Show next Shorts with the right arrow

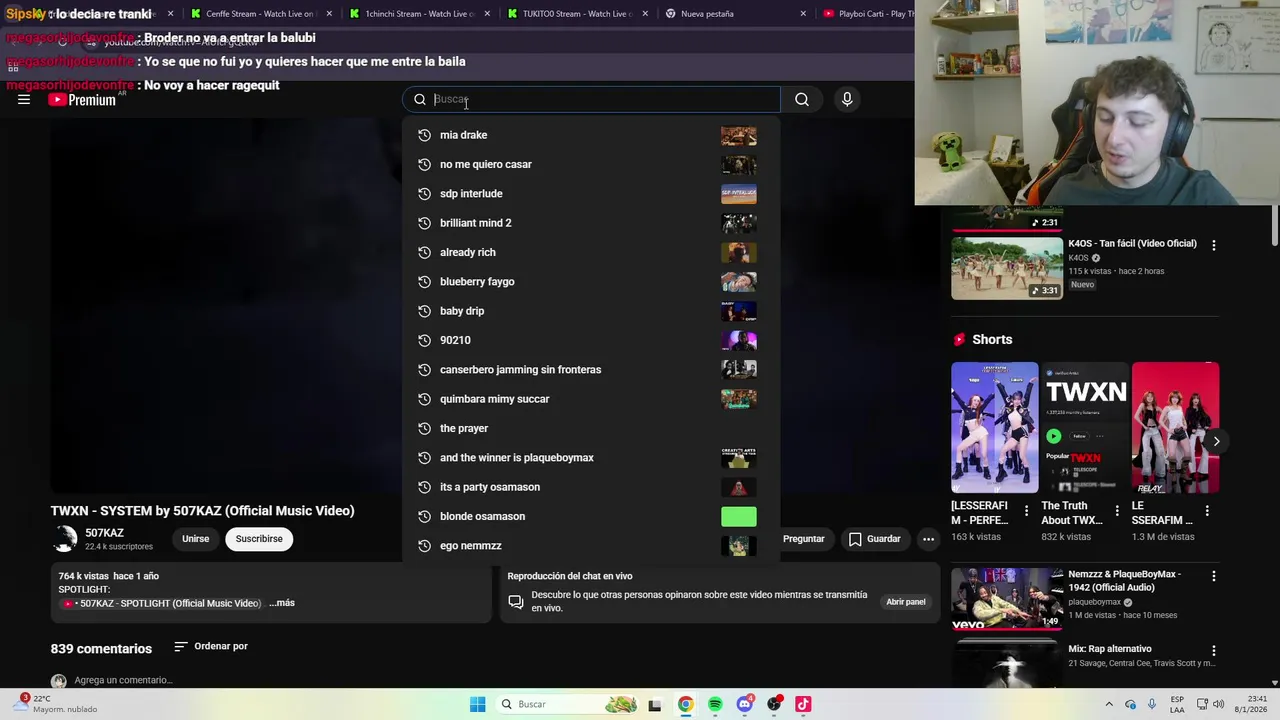(1216, 441)
